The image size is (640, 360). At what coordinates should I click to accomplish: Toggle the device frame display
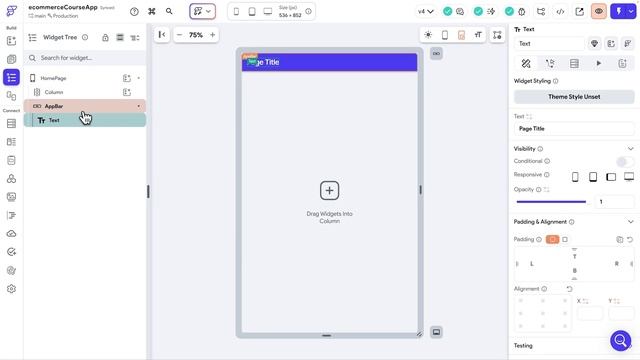pos(444,35)
